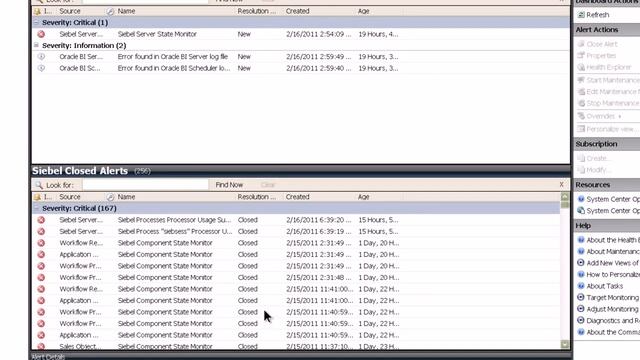Click the Create subscription icon
The image size is (640, 360).
point(581,158)
